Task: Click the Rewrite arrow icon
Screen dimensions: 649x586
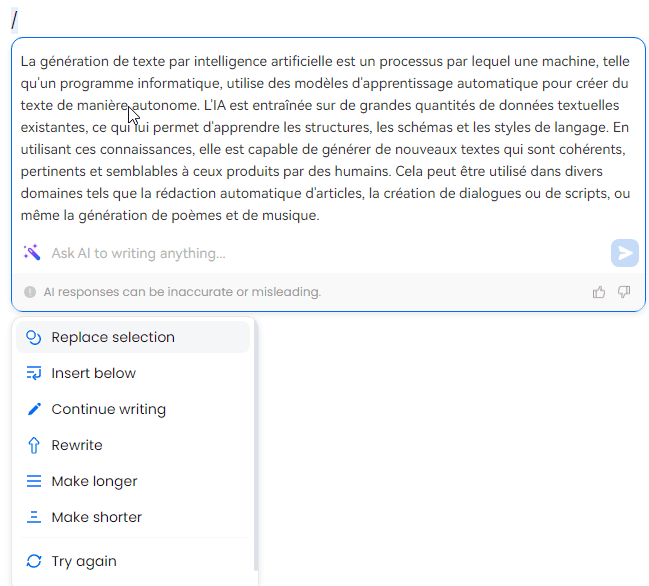Action: [x=34, y=445]
